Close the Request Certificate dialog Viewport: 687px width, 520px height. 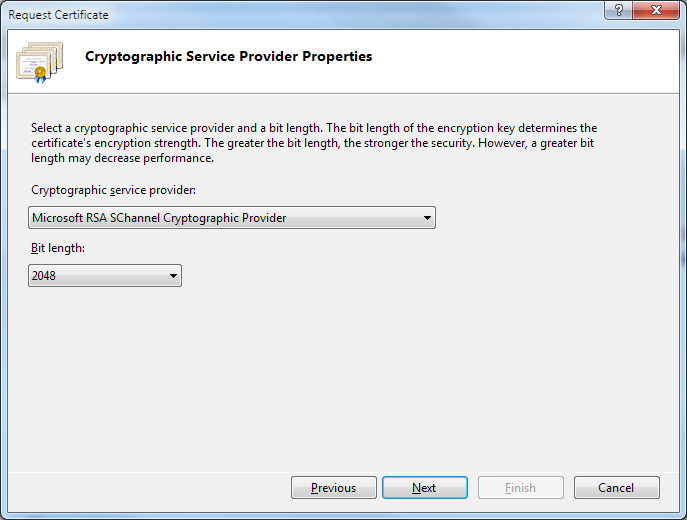pos(655,12)
